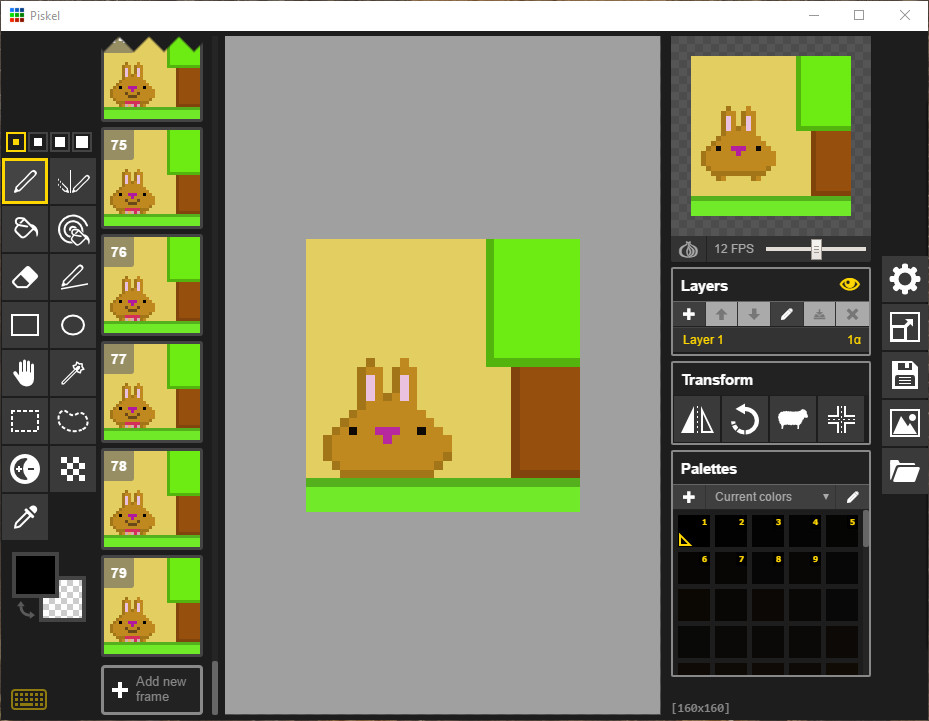
Task: Choose the third pen size
Action: (60, 142)
